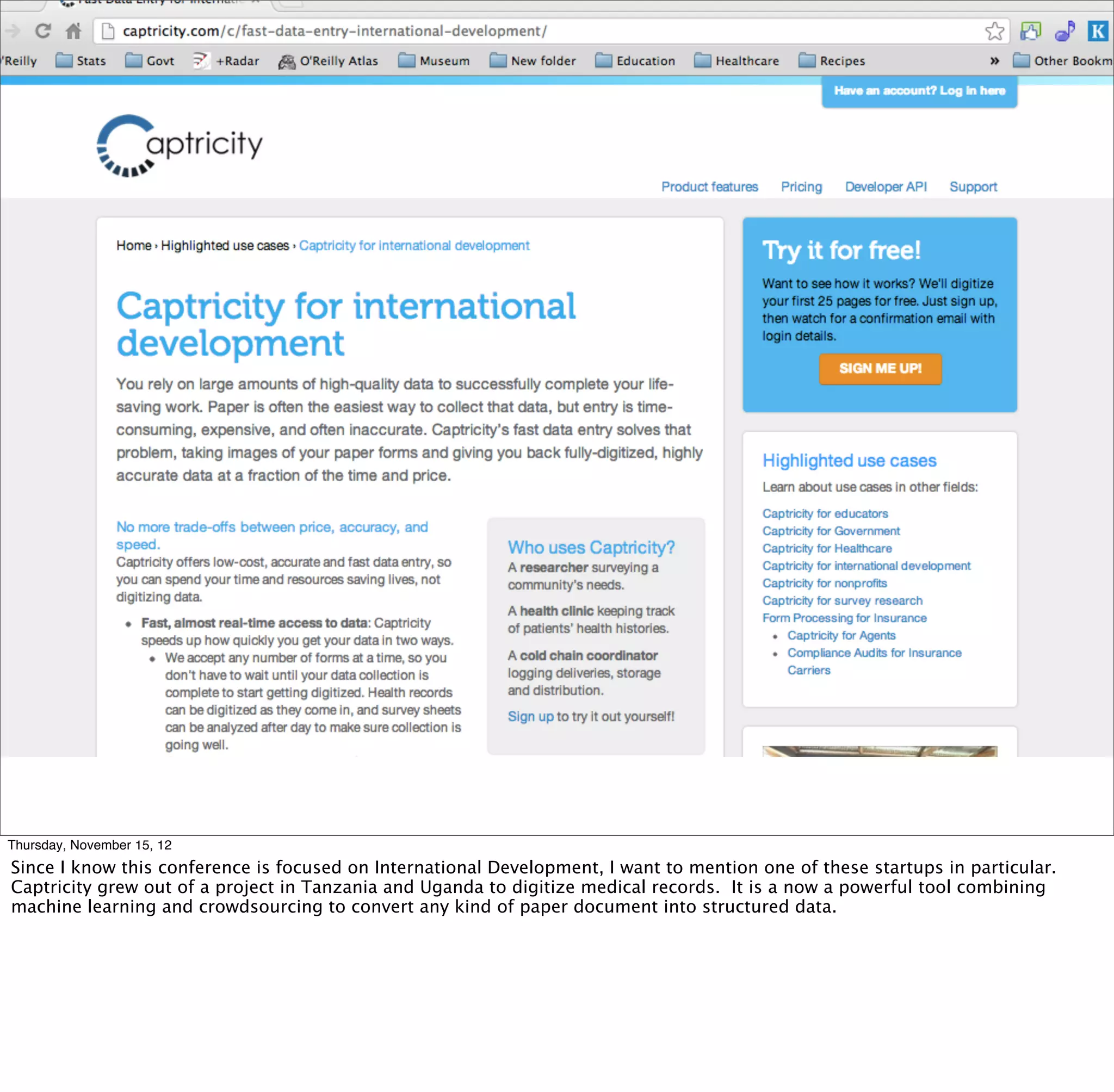
Task: Click the blue K extension icon
Action: [1098, 31]
